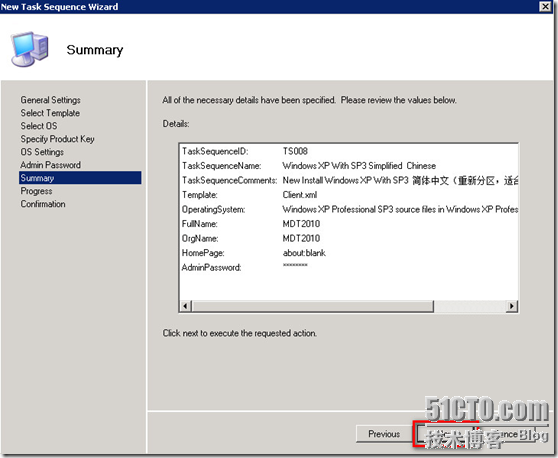Click the OperatingSystem row value
Image resolution: width=558 pixels, height=458 pixels.
click(x=400, y=210)
